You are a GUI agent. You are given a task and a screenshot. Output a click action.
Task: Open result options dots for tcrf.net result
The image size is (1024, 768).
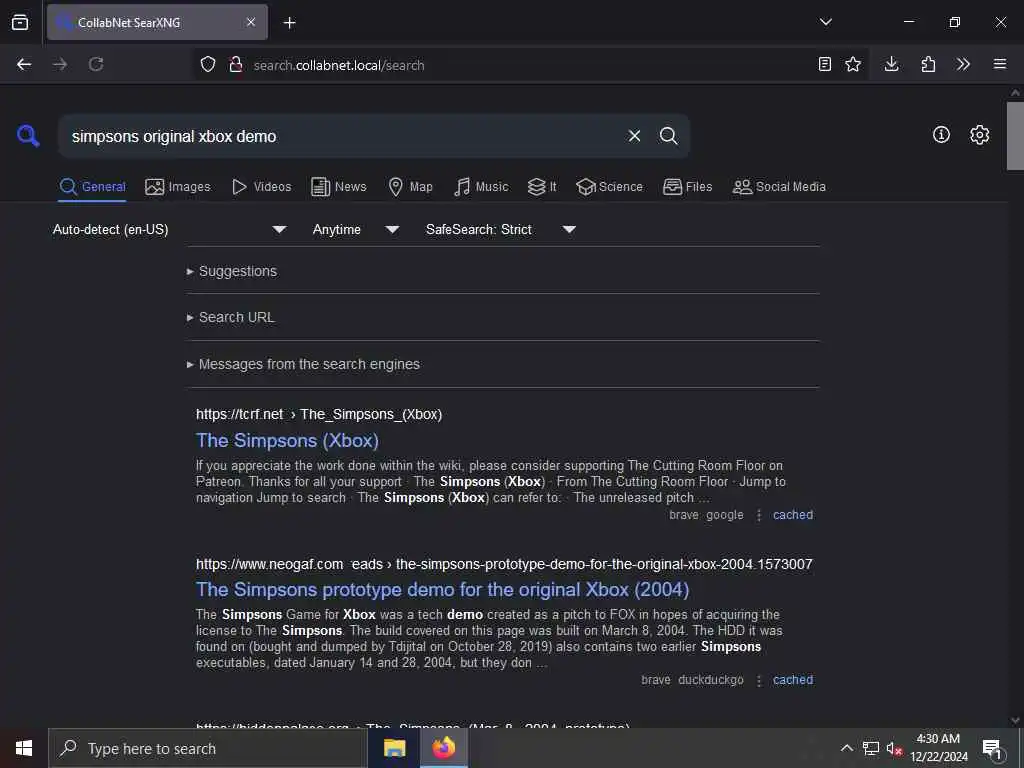click(759, 515)
